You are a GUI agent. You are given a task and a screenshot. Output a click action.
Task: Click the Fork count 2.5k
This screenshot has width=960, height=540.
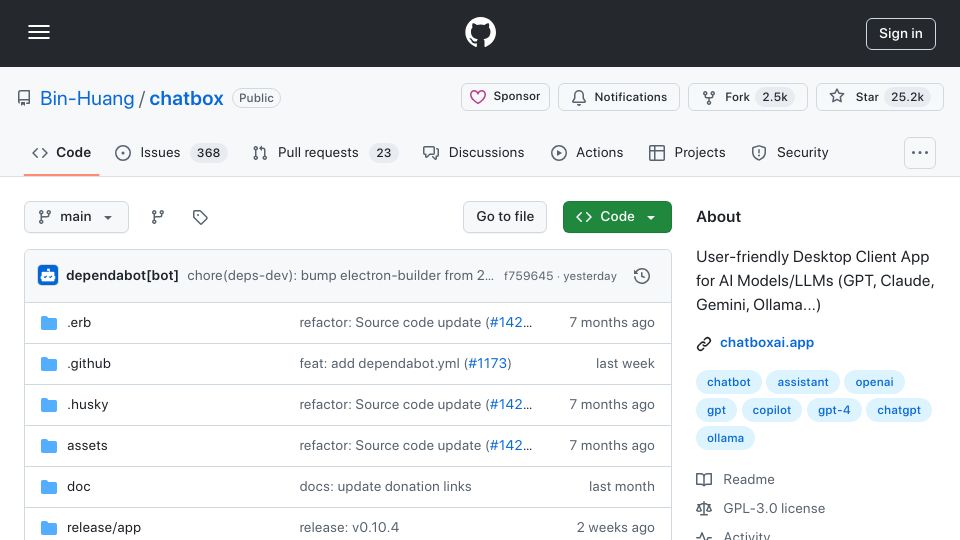tap(774, 97)
